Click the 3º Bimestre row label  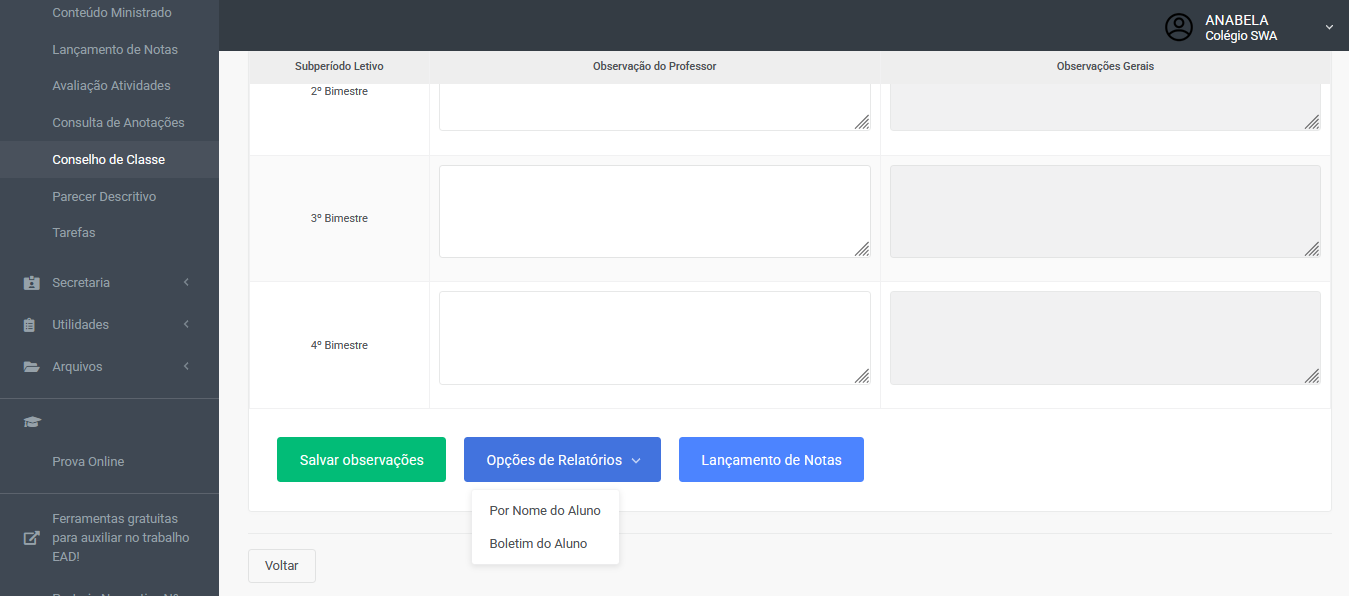339,218
